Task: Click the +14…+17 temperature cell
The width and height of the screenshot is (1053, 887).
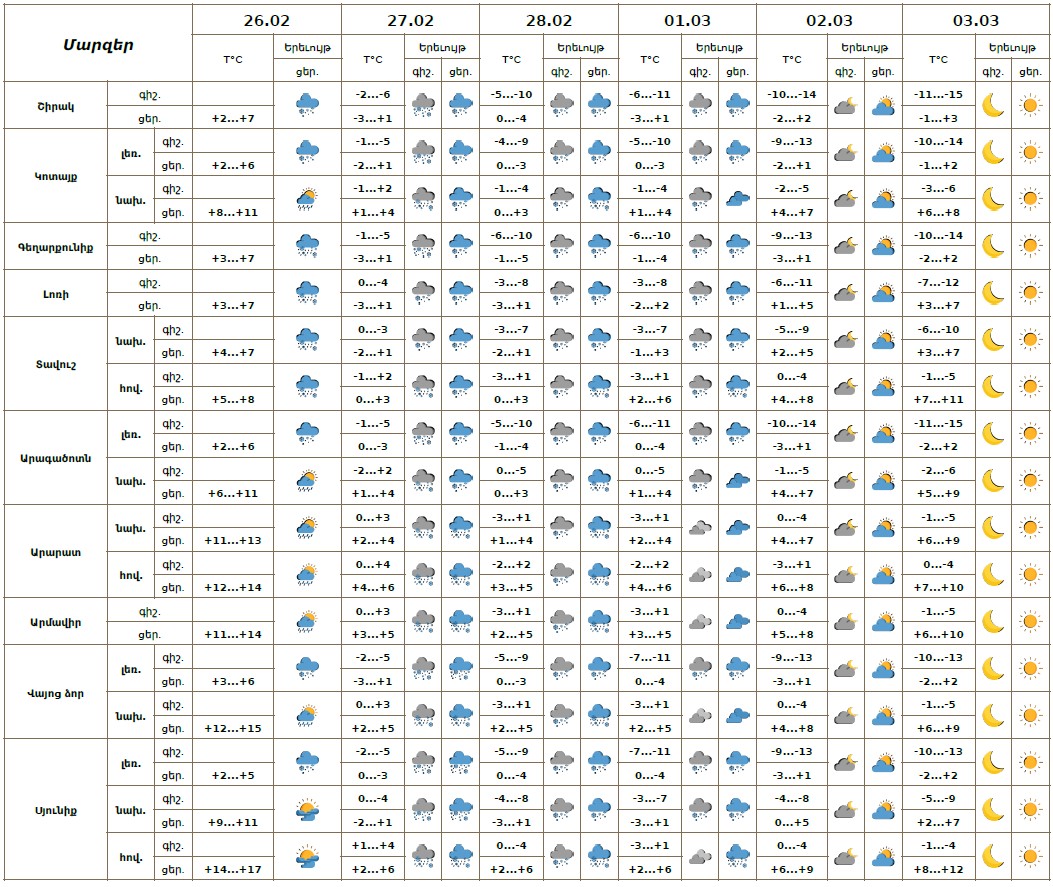Action: click(232, 869)
